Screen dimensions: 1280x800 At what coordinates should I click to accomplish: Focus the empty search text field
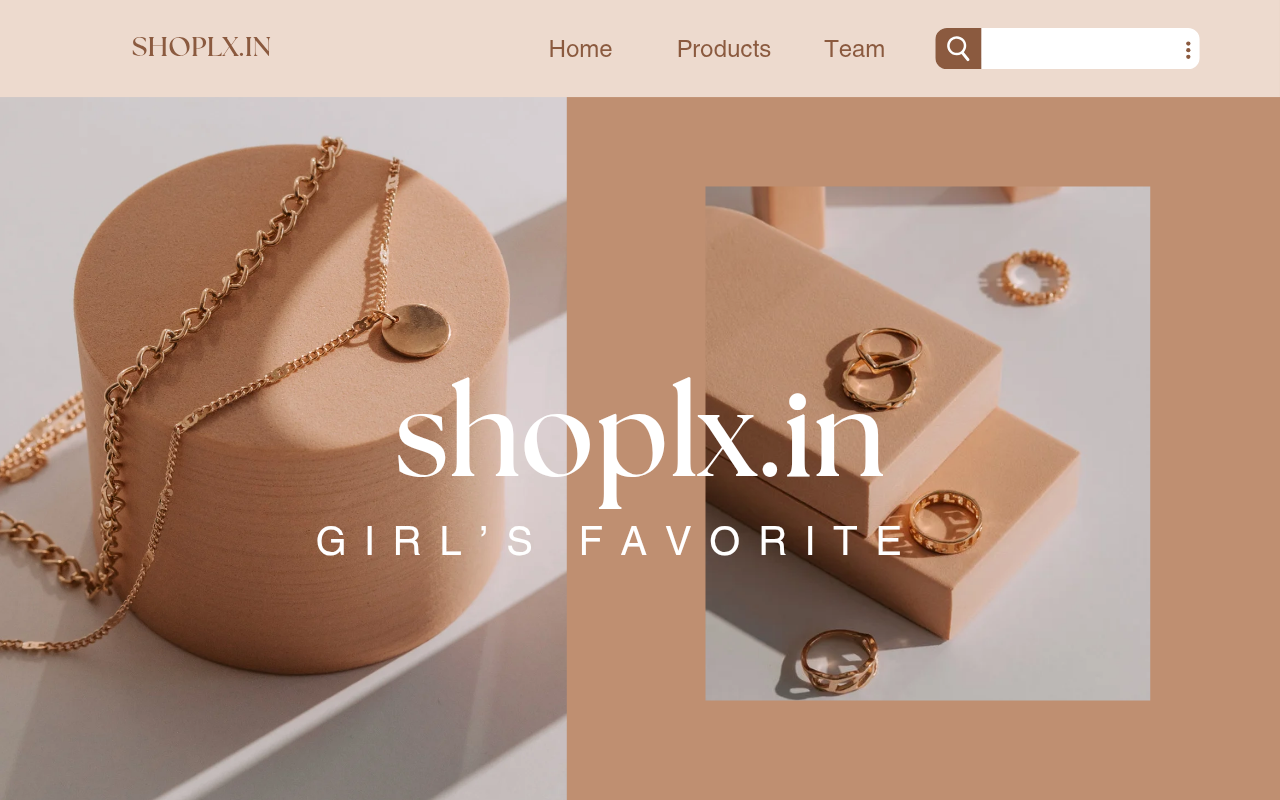(x=1080, y=48)
